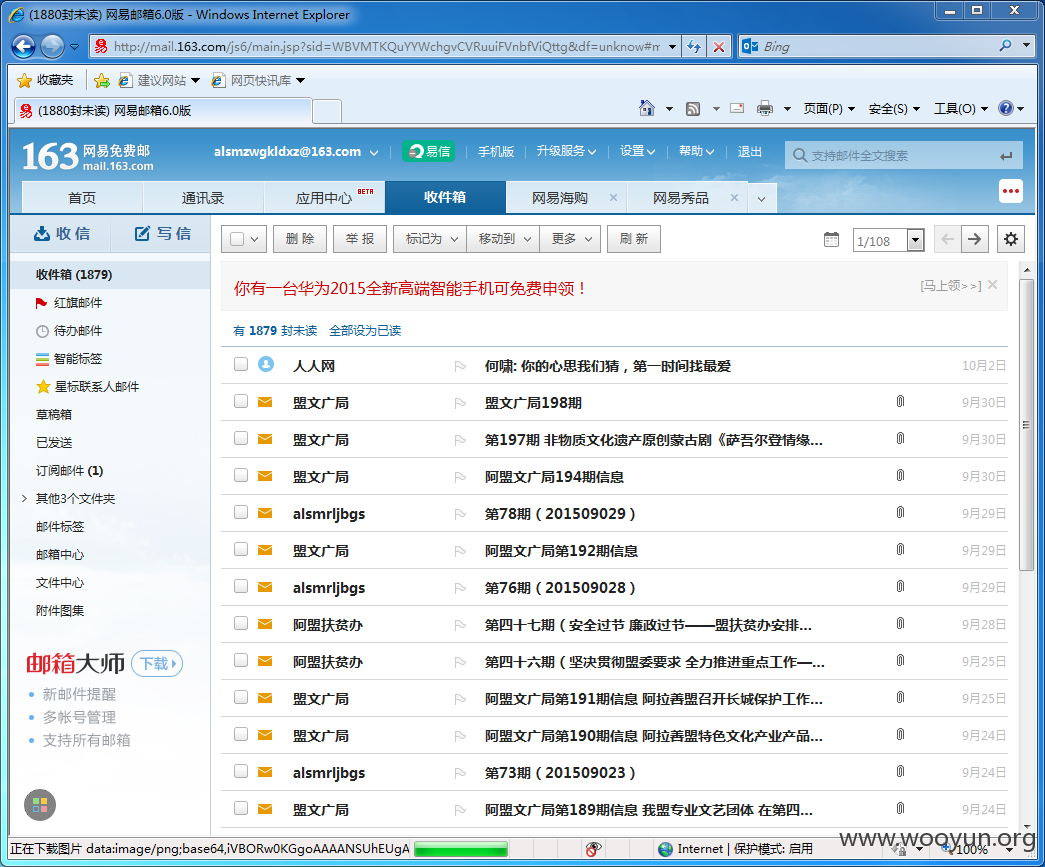This screenshot has width=1045, height=867.
Task: Click the 刷新 button
Action: click(634, 239)
